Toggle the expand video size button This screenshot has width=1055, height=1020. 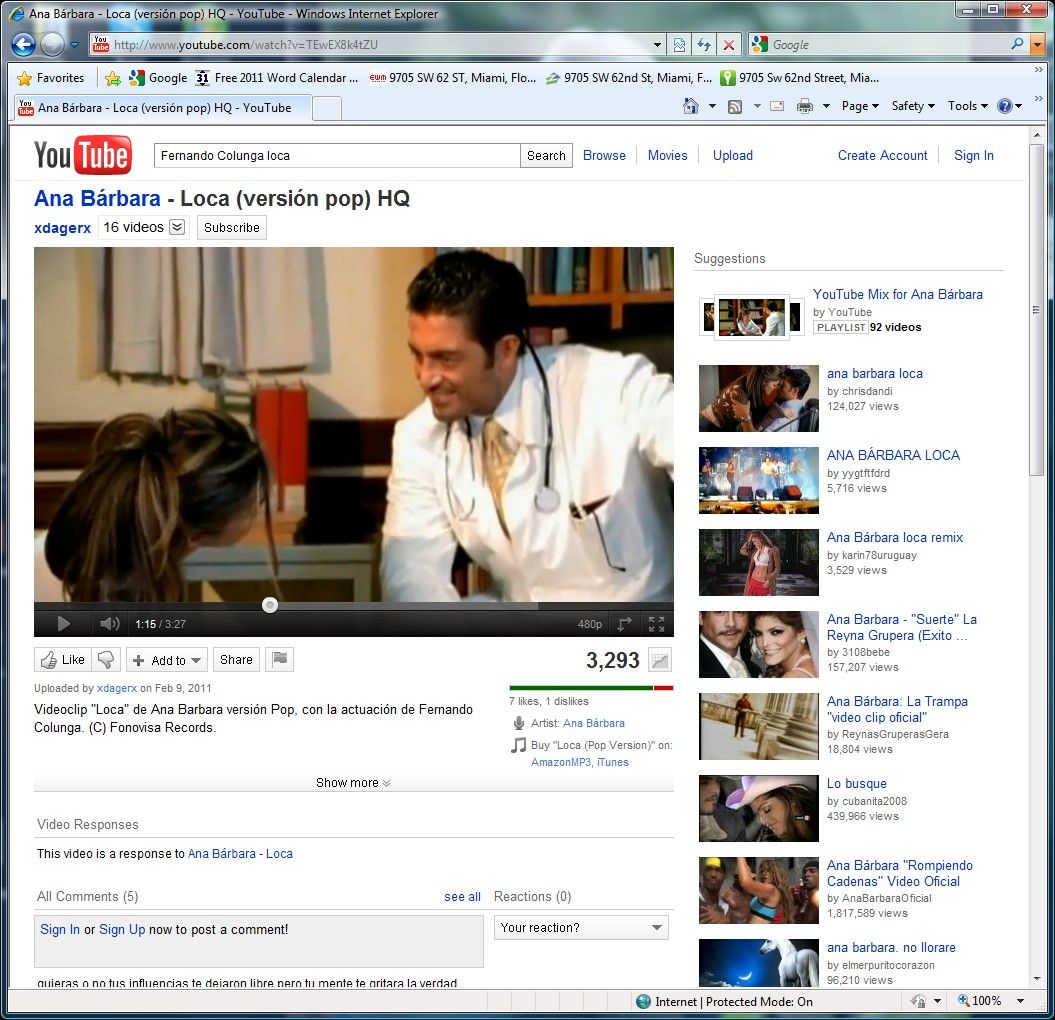624,624
